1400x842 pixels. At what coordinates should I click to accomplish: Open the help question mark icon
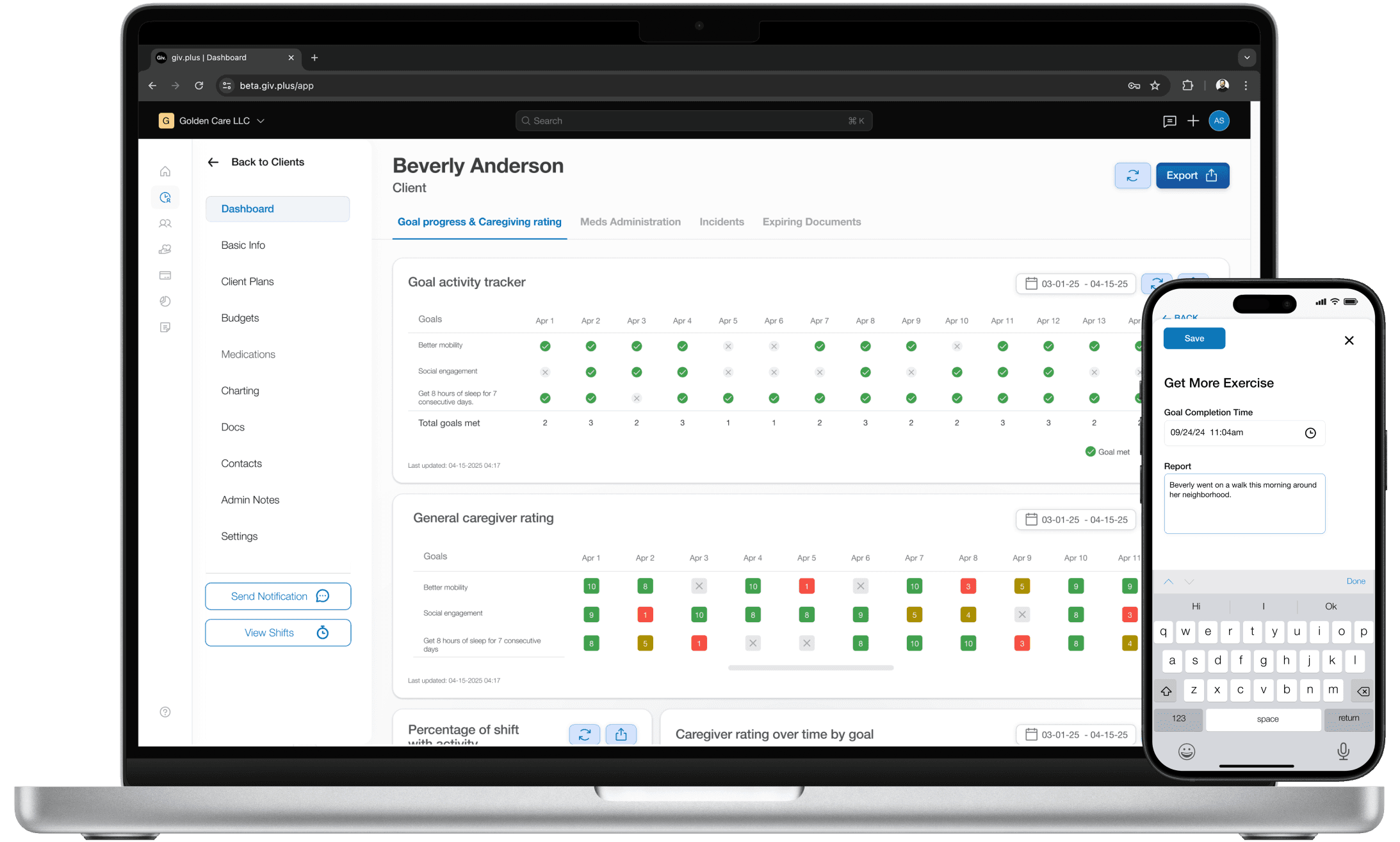point(165,712)
